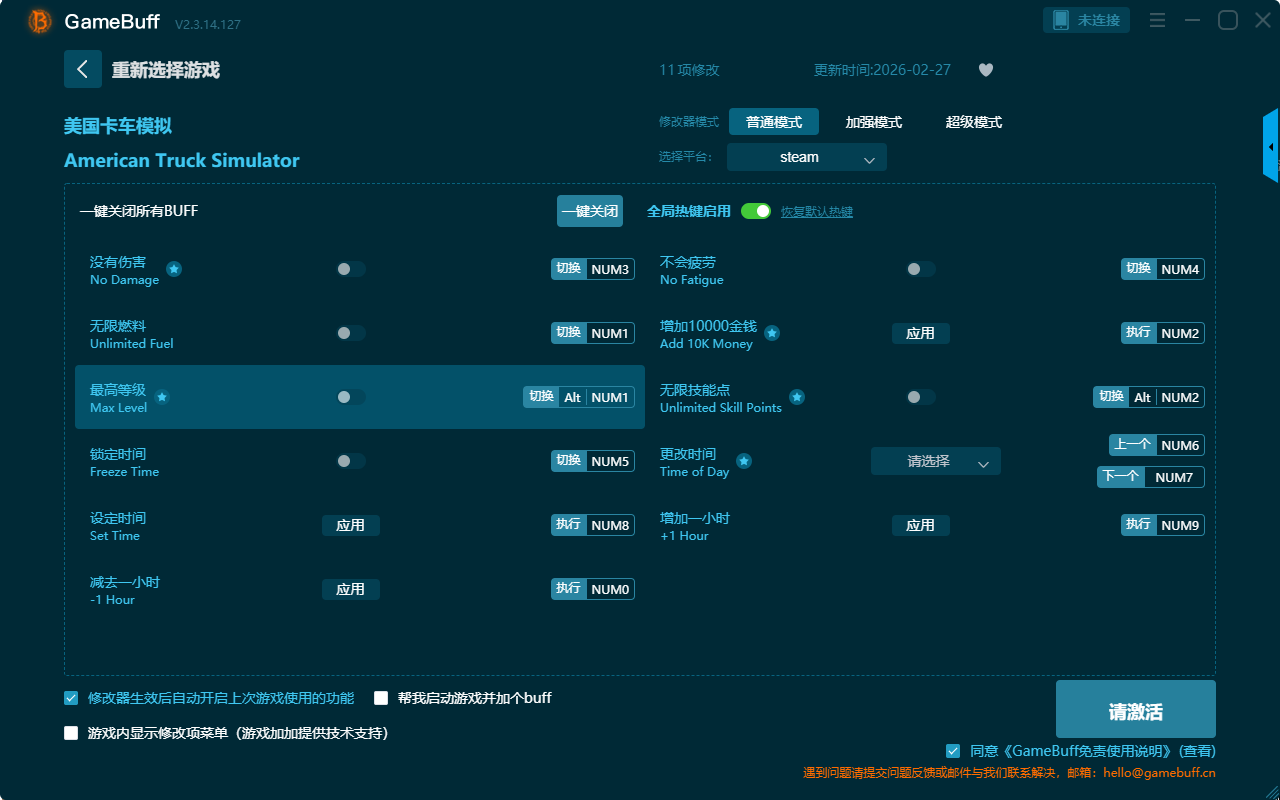Select the 超级模式 mode tab
Screen dimensions: 1280x800
[973, 122]
